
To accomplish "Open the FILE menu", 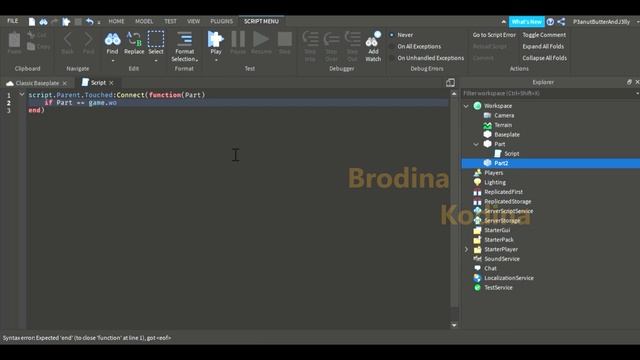I will 13,21.
